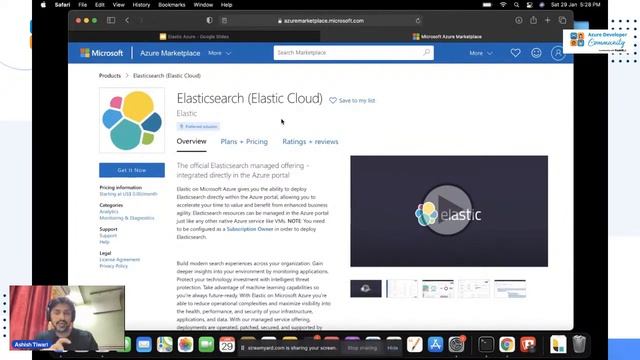This screenshot has width=640, height=360.
Task: Select the first video thumbnail
Action: [366, 289]
